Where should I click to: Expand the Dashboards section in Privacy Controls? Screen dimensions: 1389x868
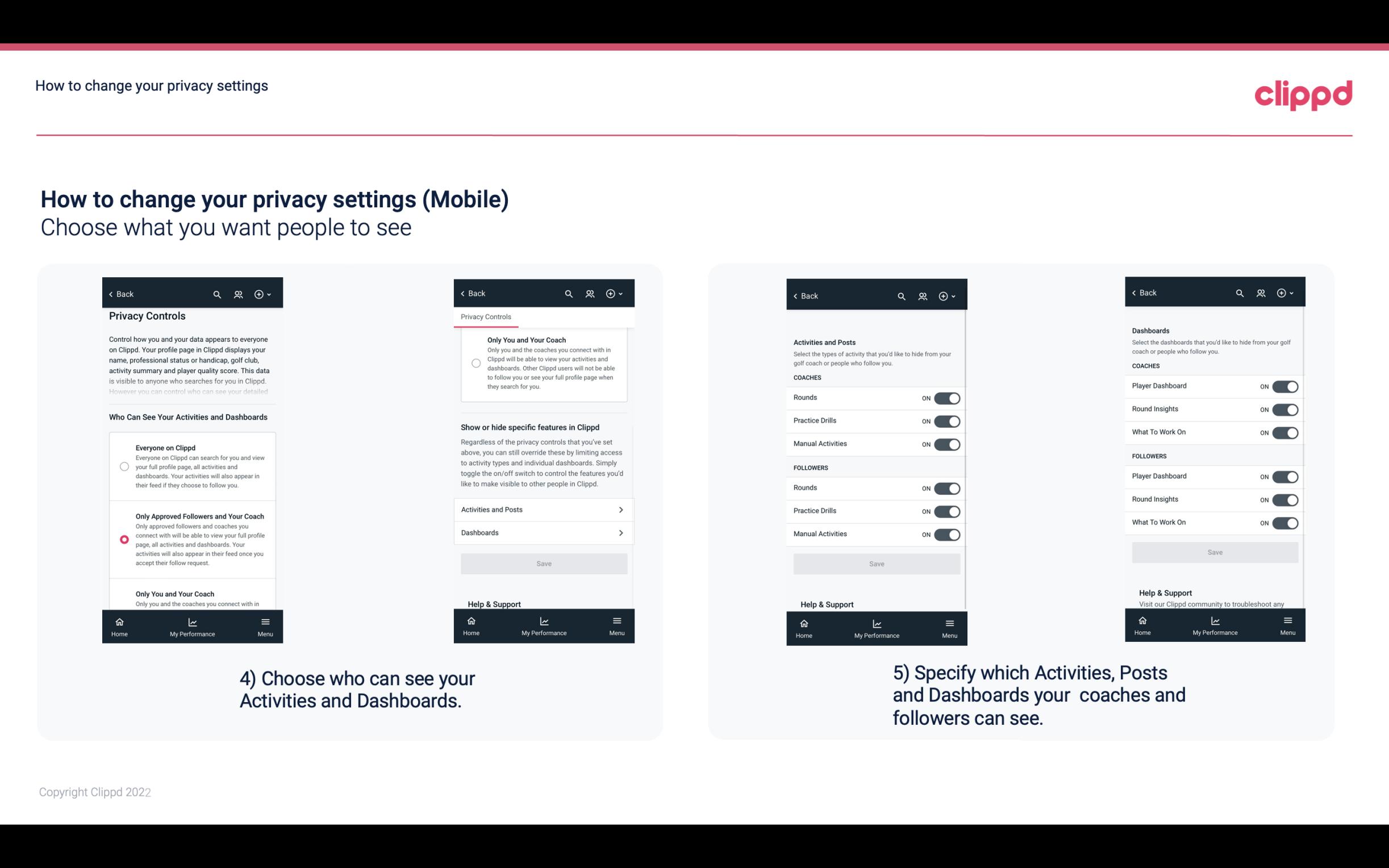(x=543, y=532)
